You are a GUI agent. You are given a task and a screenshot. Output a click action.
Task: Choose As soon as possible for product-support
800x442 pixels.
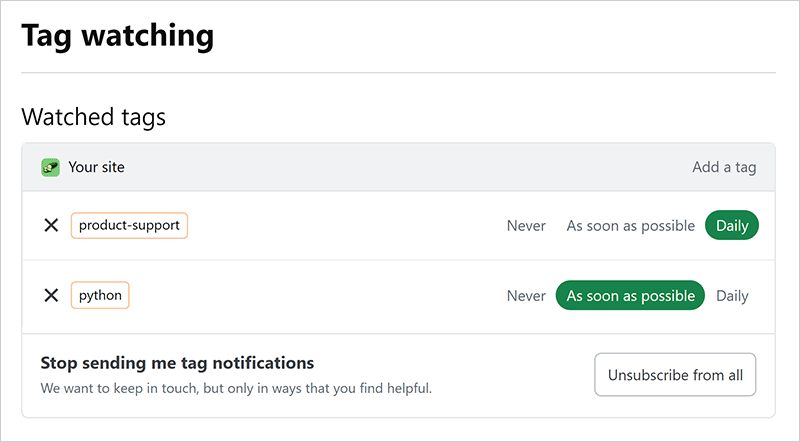click(x=630, y=226)
